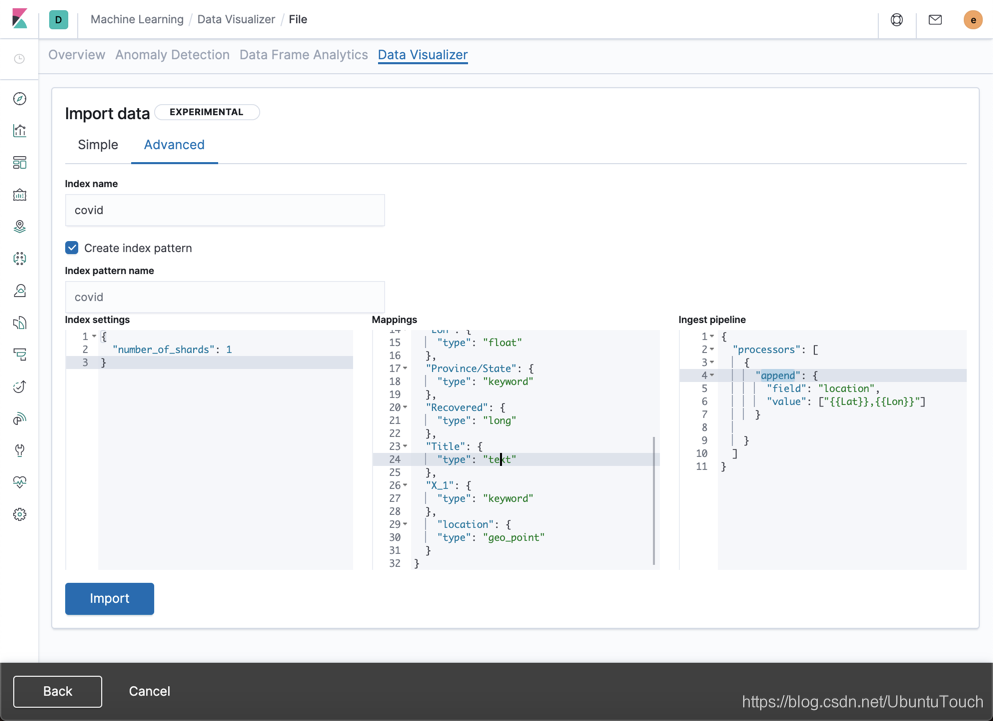Open Canvas from the sidebar
Screen dimensions: 993x721
point(20,195)
